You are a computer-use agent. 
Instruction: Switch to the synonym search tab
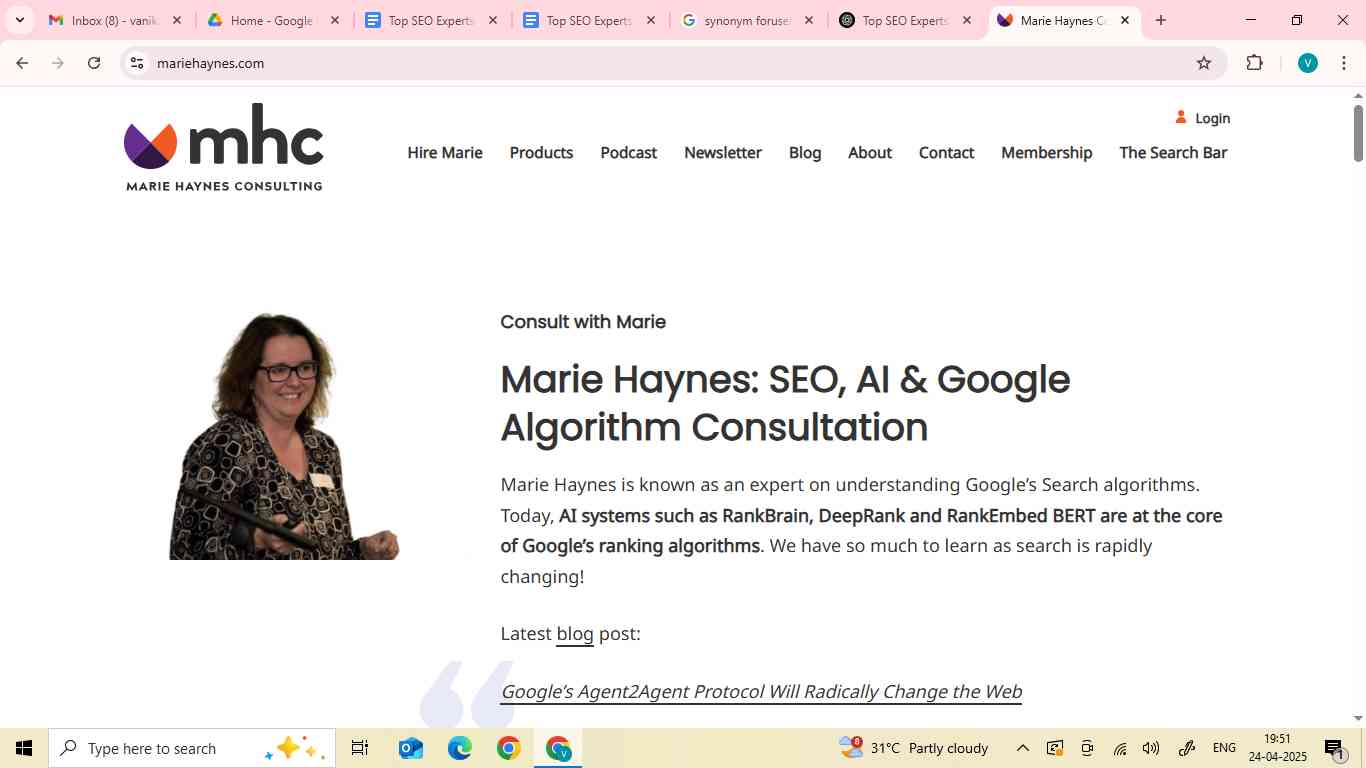coord(745,20)
